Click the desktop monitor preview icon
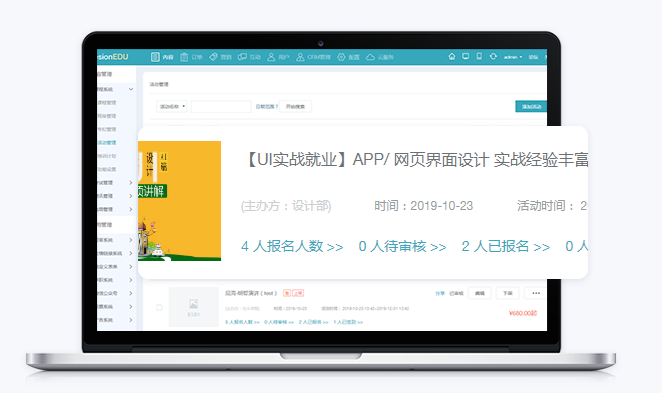The height and width of the screenshot is (393, 662). [x=465, y=56]
